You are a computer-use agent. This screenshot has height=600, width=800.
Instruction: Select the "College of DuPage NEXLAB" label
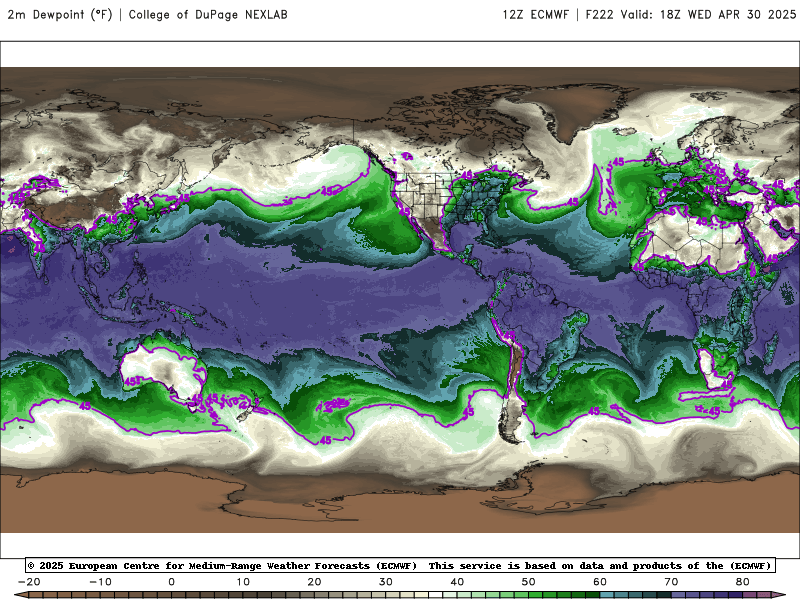208,14
